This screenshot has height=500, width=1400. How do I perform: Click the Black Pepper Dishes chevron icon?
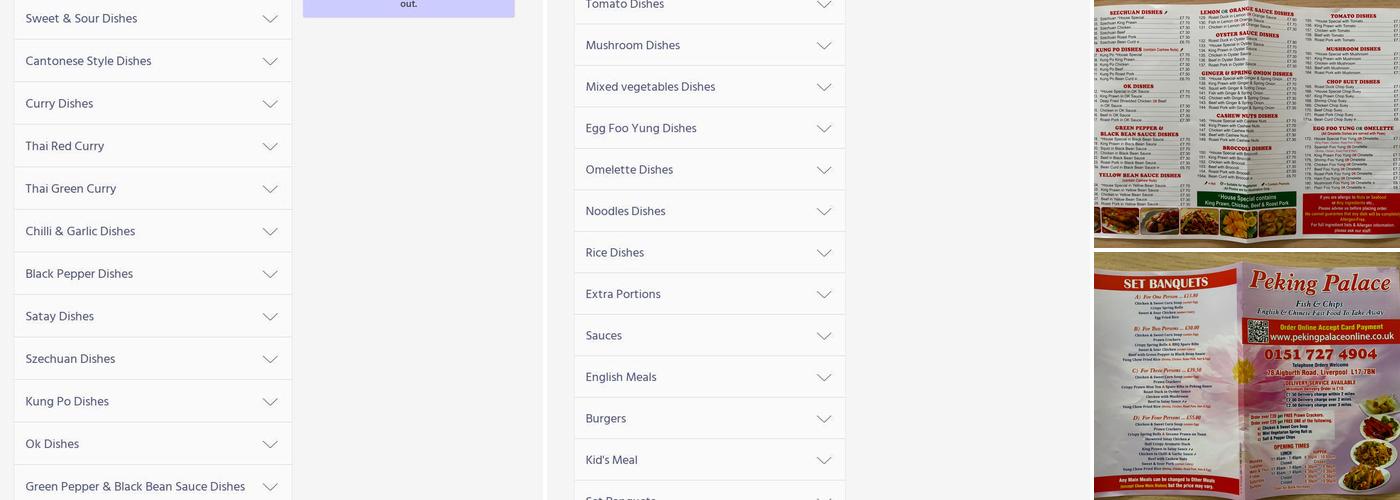coord(270,274)
